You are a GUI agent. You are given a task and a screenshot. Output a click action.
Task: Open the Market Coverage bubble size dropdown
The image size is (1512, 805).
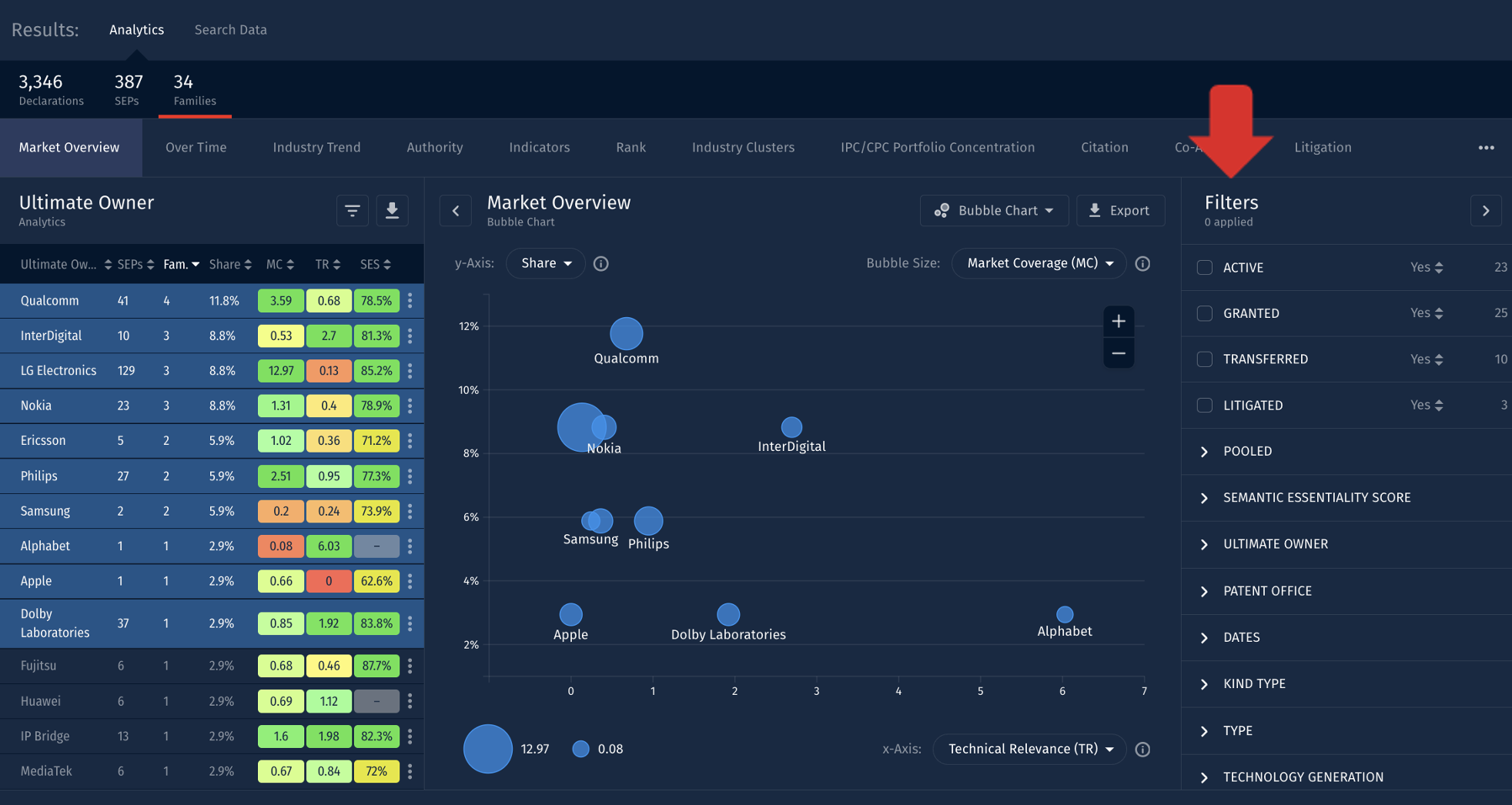(x=1039, y=263)
